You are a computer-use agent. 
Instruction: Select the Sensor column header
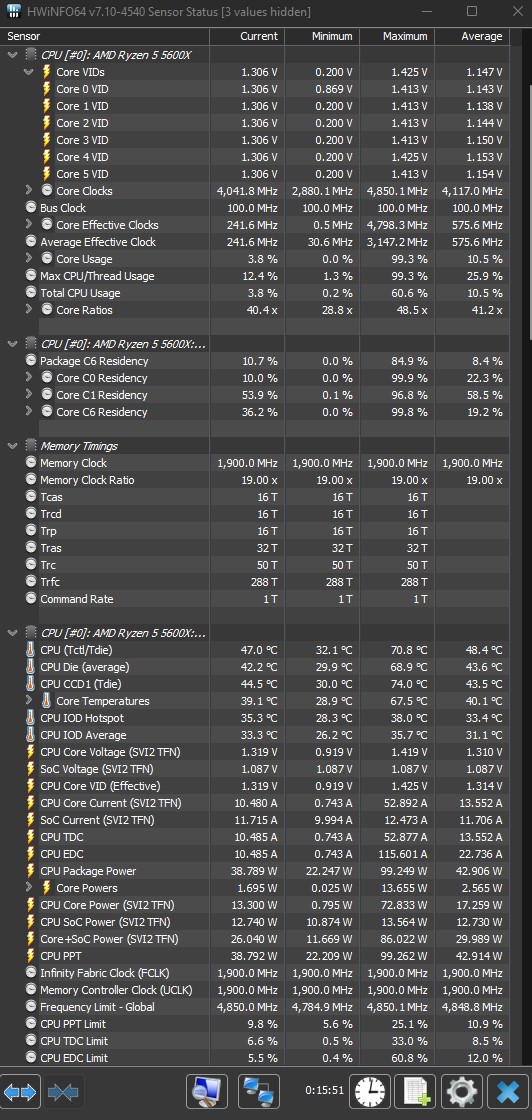point(105,36)
